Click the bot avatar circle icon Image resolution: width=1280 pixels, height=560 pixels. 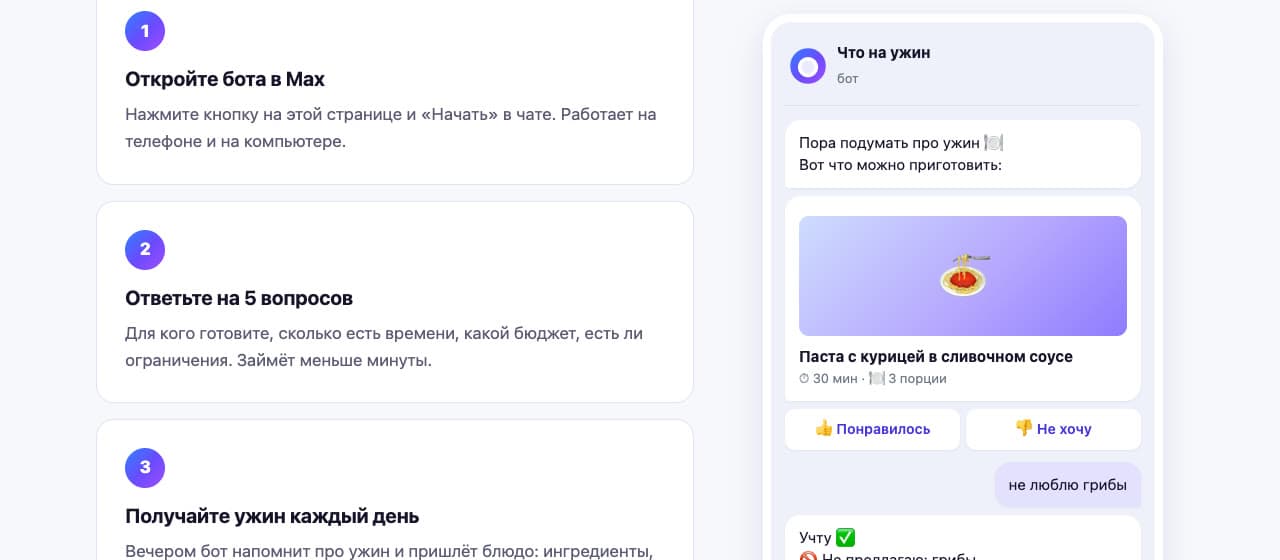808,66
